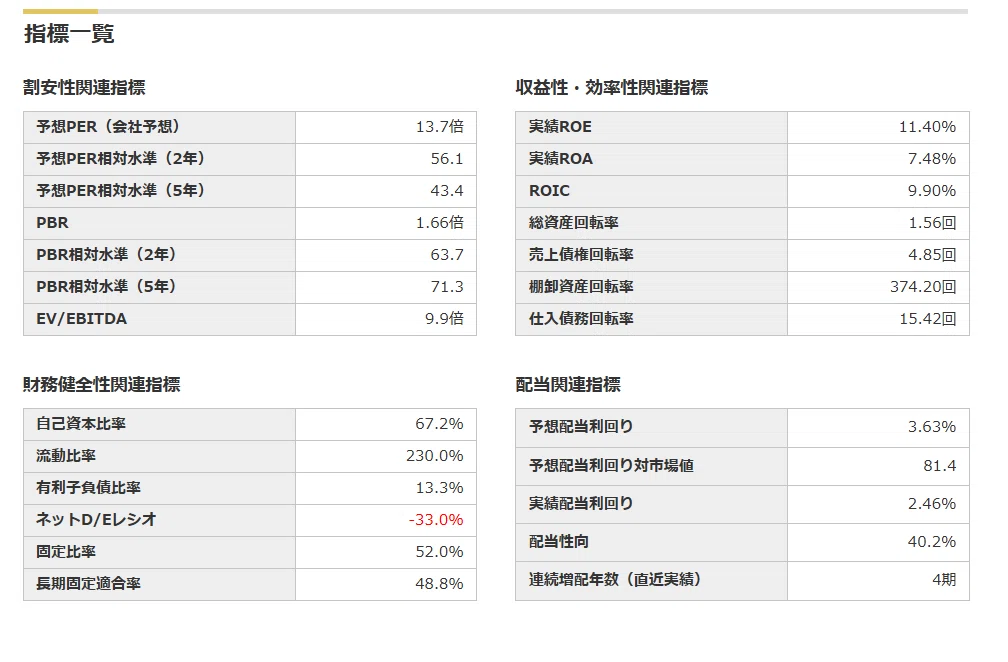Click the 指標一覧 page heading
Screen dimensions: 1008x662
point(69,33)
